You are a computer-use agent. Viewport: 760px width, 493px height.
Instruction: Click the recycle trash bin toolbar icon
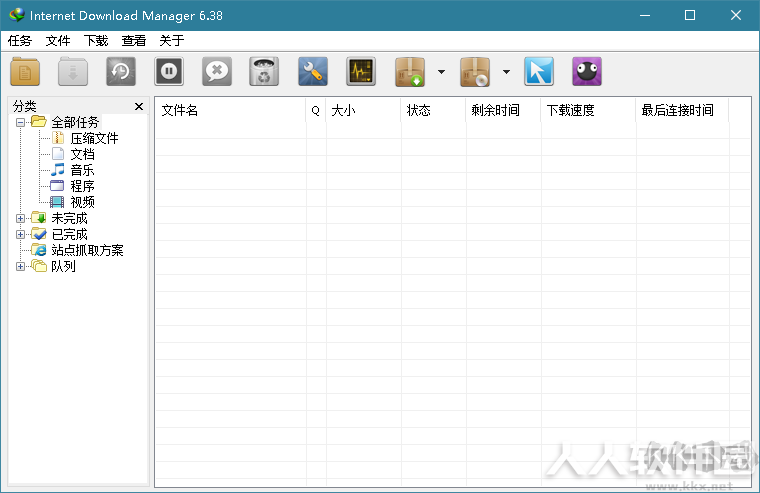tap(264, 72)
